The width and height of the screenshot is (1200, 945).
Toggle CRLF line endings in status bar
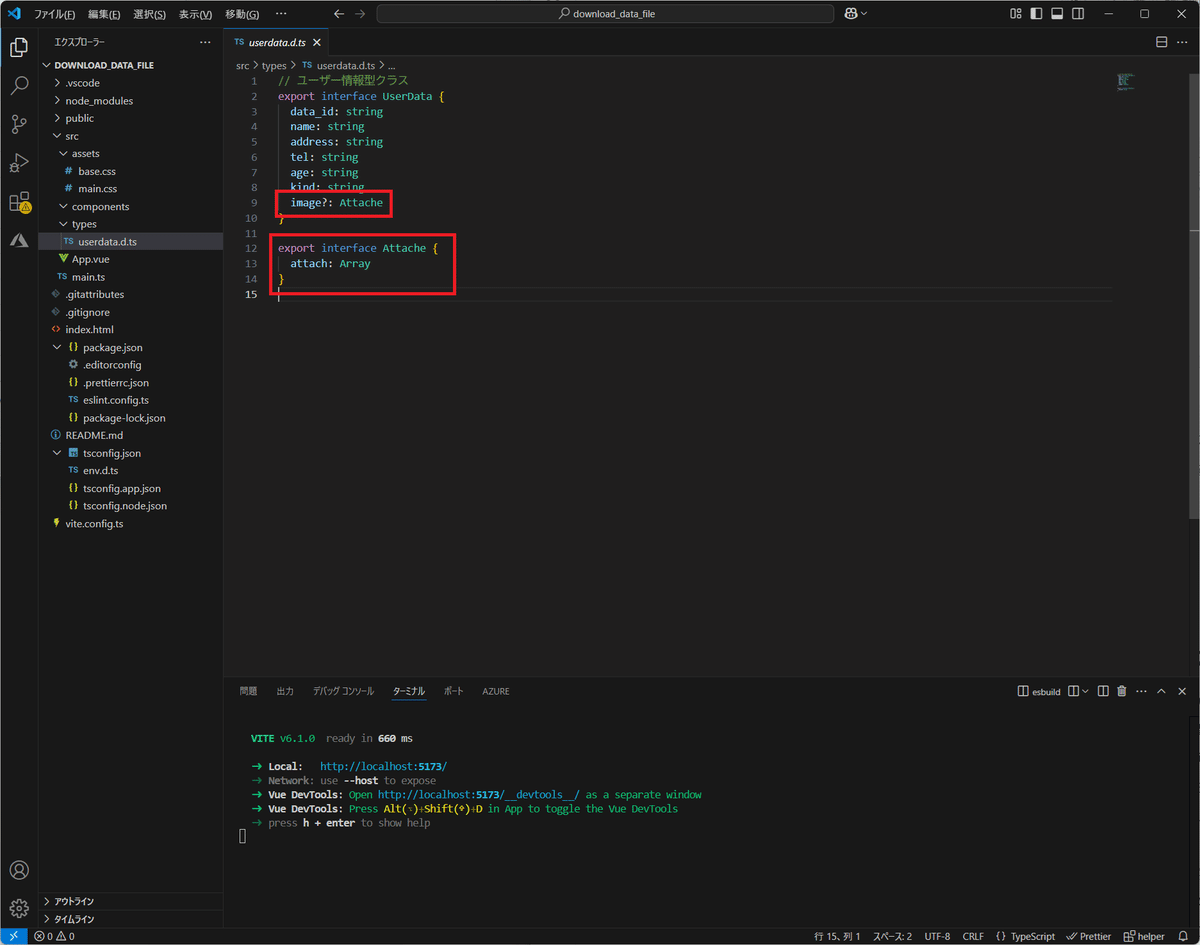click(972, 936)
